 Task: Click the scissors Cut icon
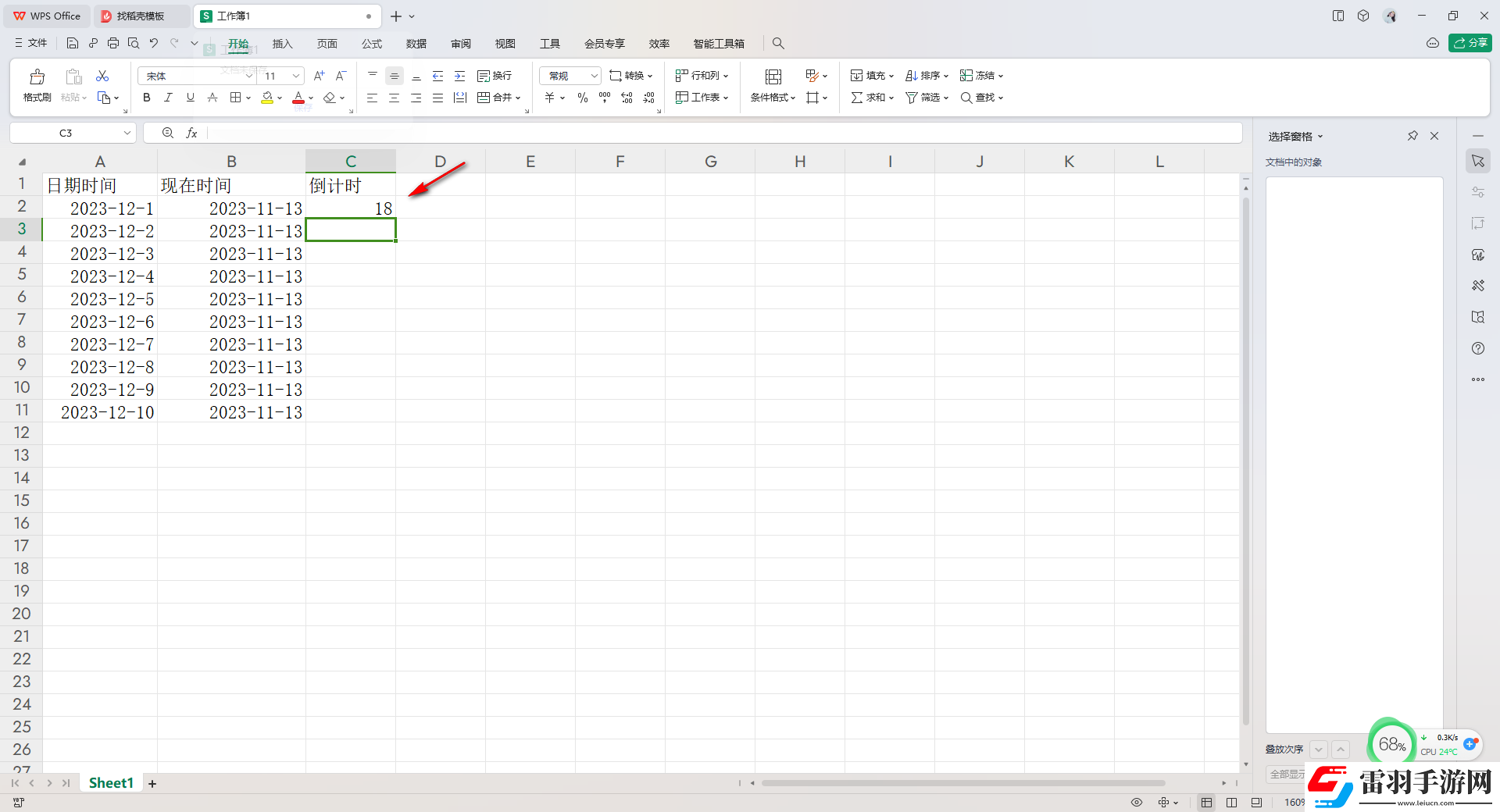click(102, 76)
